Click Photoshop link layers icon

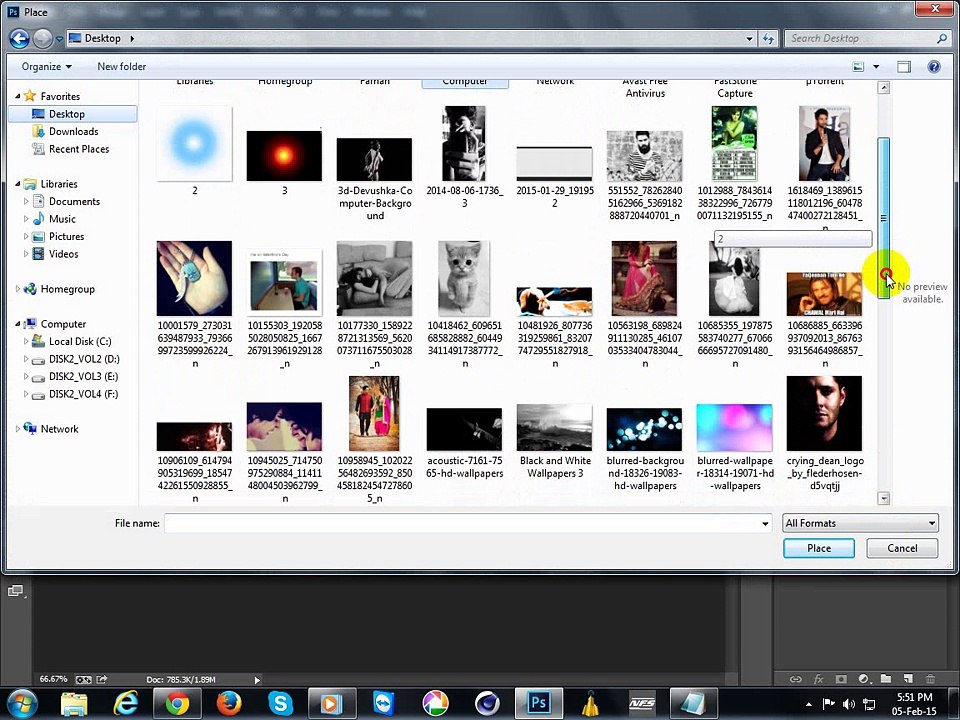point(795,678)
